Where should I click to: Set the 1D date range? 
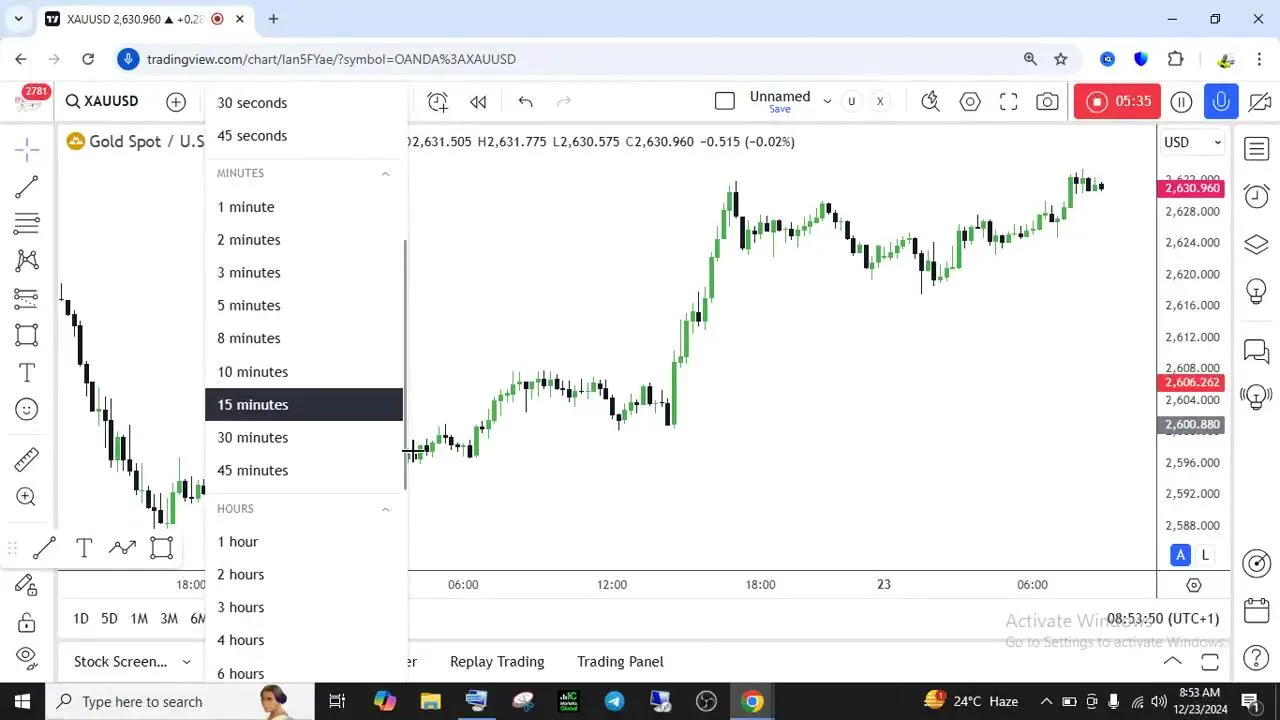81,619
